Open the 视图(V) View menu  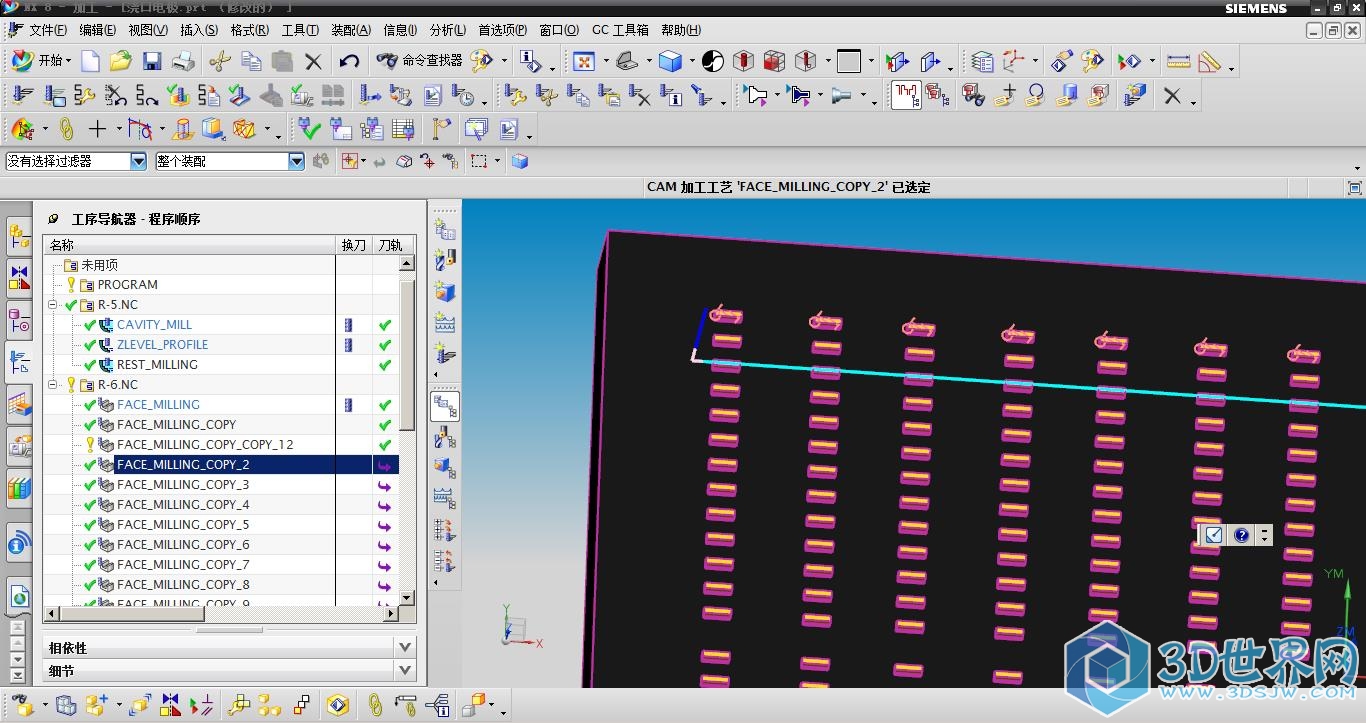(x=149, y=30)
